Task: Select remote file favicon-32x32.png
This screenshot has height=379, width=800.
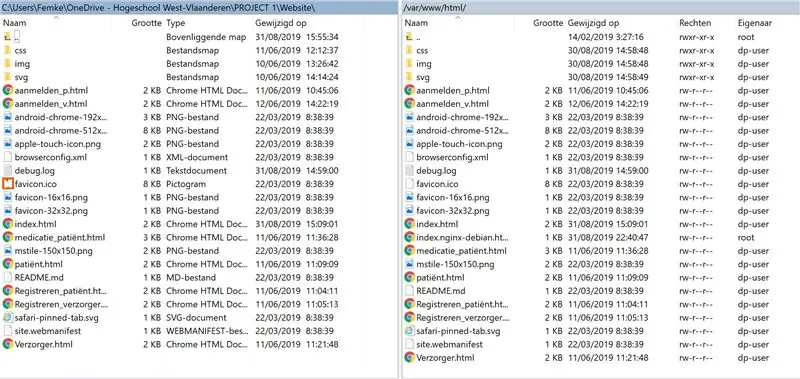Action: 453,211
